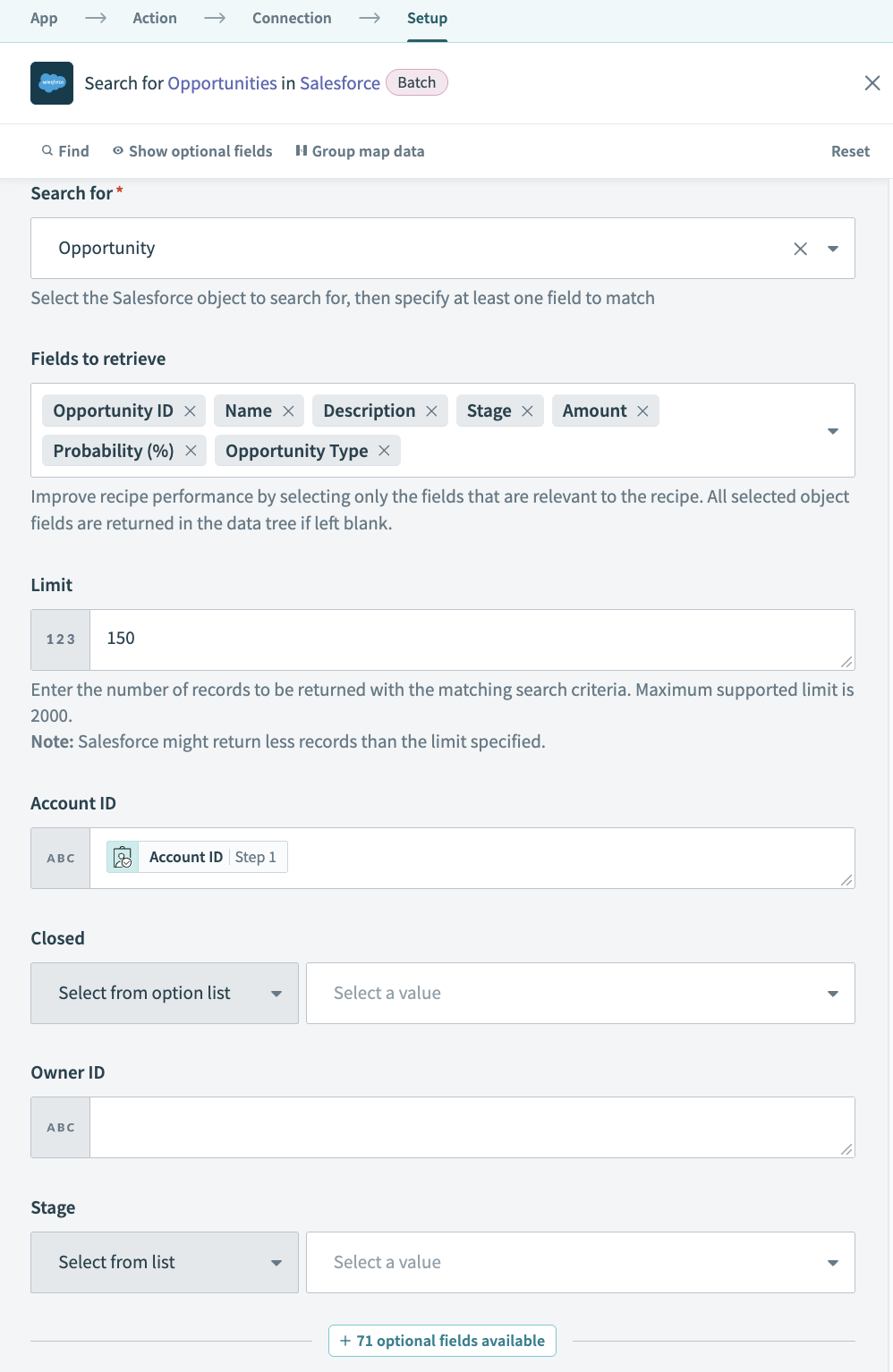The height and width of the screenshot is (1372, 893).
Task: Click the Show optional fields eye icon
Action: pos(117,151)
